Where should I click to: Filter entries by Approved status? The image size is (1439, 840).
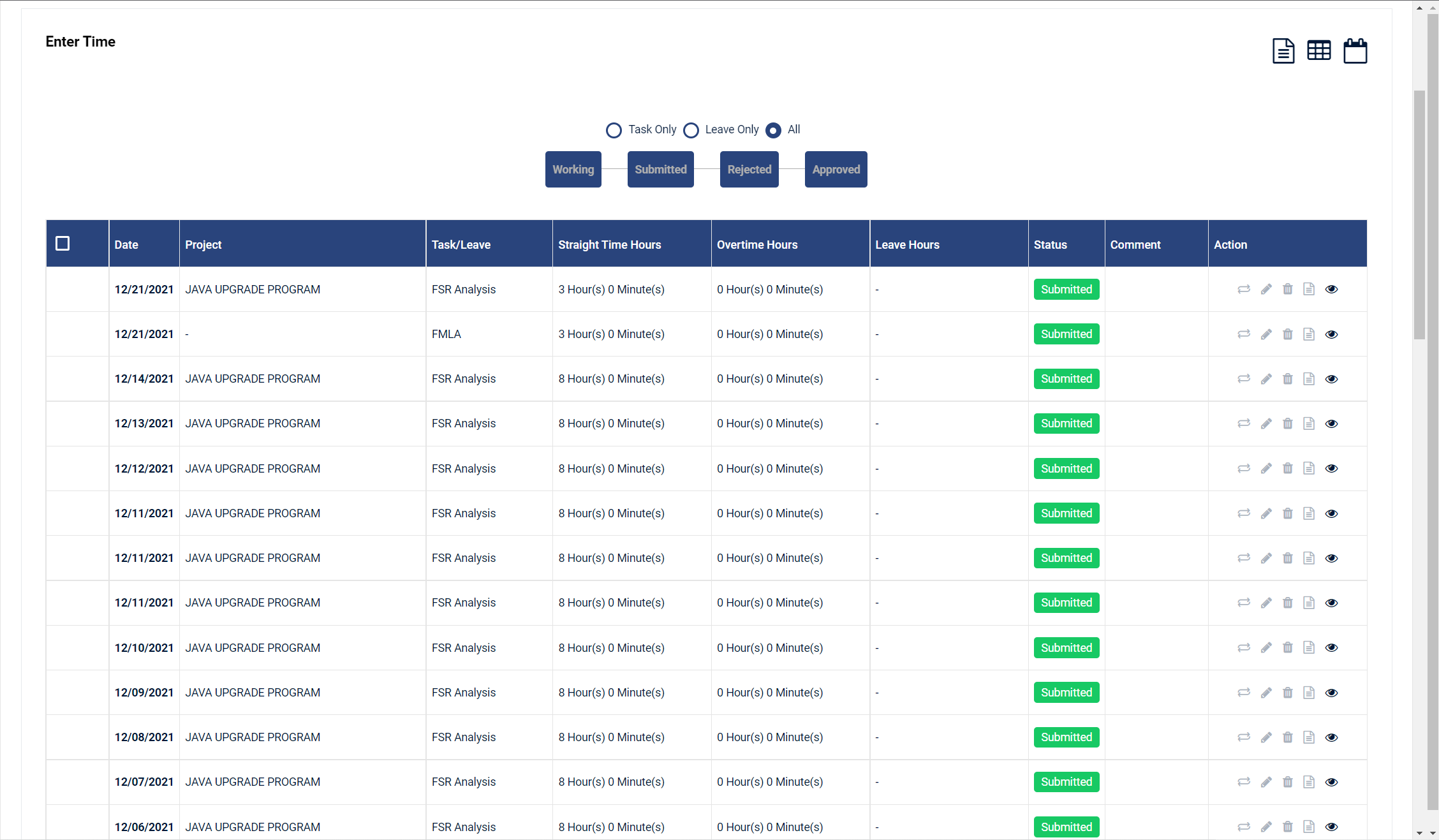(x=836, y=170)
